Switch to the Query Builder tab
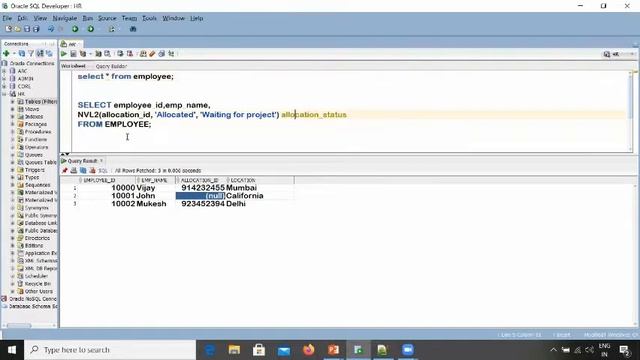 tap(111, 66)
